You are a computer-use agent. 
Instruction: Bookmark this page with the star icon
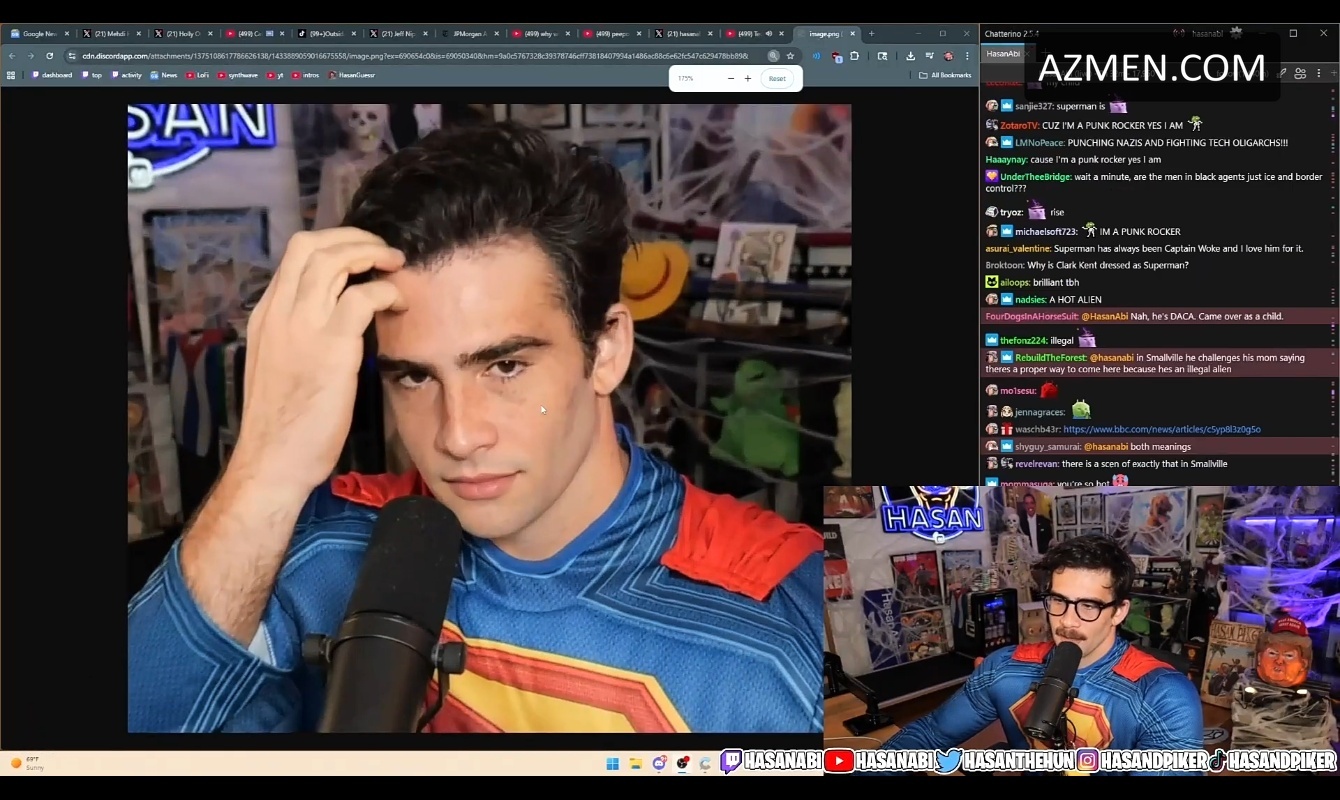point(790,56)
